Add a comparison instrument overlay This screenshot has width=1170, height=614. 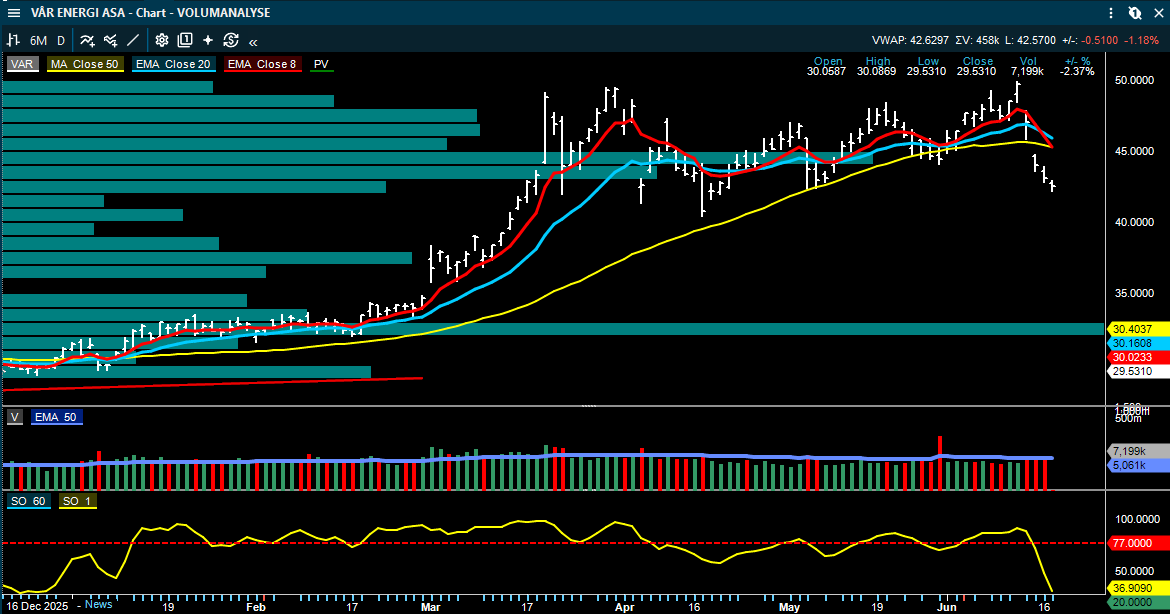(110, 40)
